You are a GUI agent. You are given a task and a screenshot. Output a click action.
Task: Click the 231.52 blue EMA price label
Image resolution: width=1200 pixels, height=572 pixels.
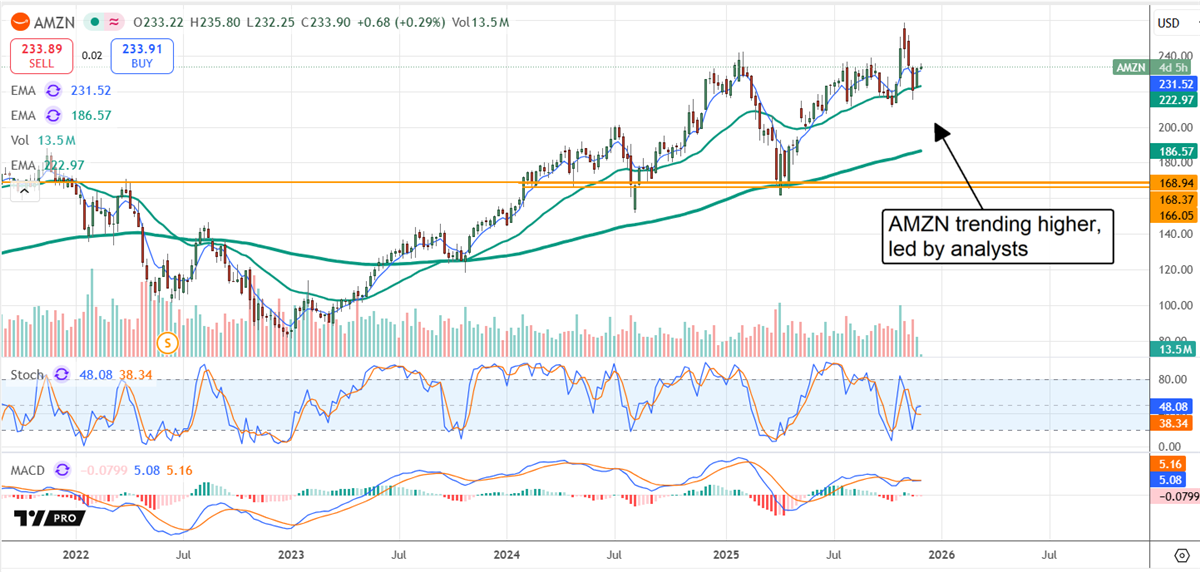coord(1174,85)
